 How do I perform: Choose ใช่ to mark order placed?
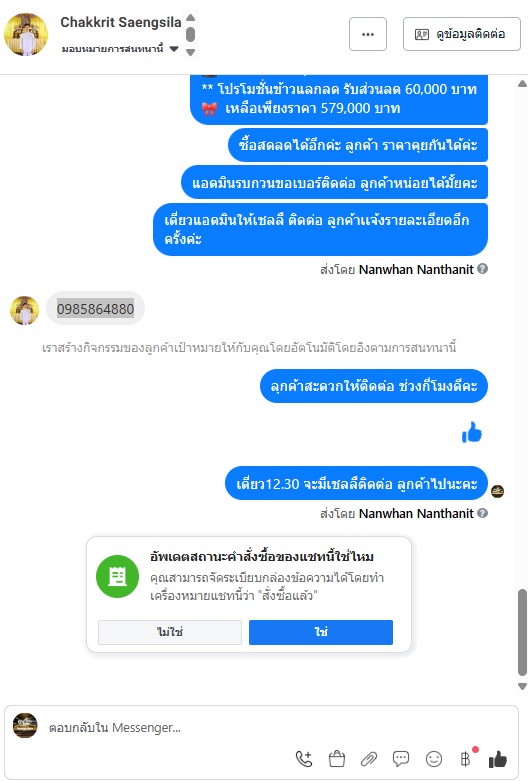(321, 632)
